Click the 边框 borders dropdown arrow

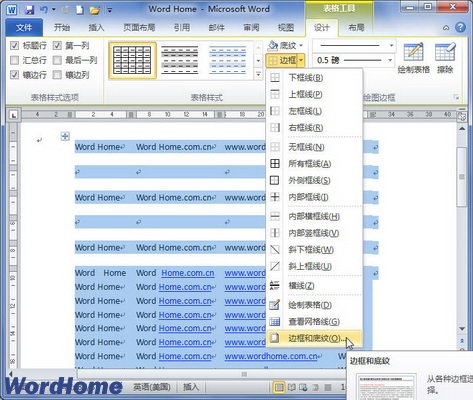pos(301,60)
